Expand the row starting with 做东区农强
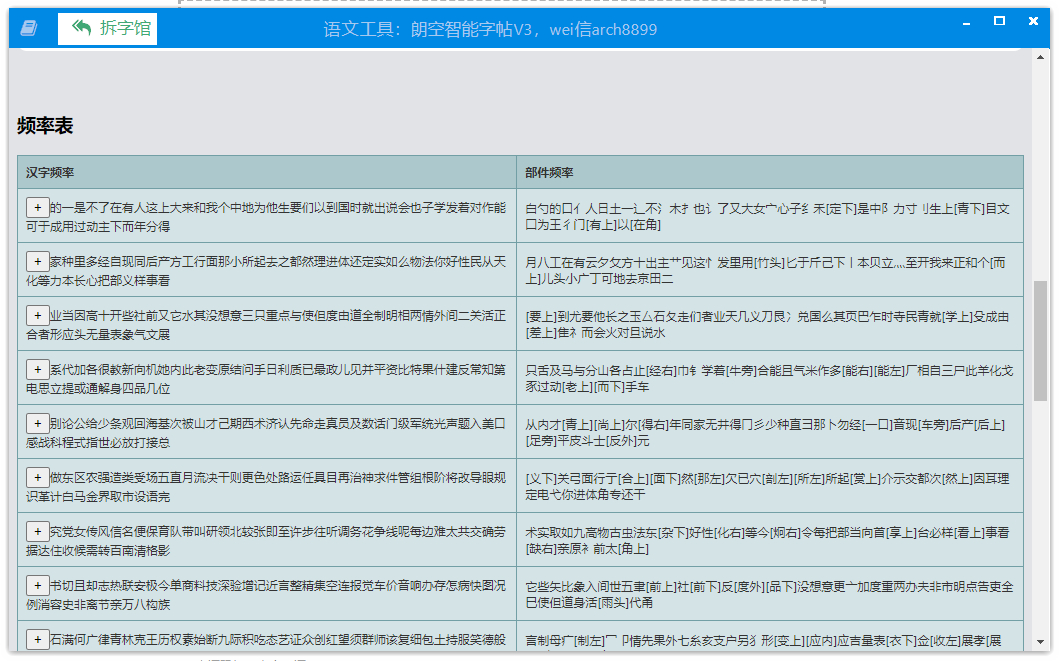Screen dimensions: 1059x661 click(x=38, y=477)
